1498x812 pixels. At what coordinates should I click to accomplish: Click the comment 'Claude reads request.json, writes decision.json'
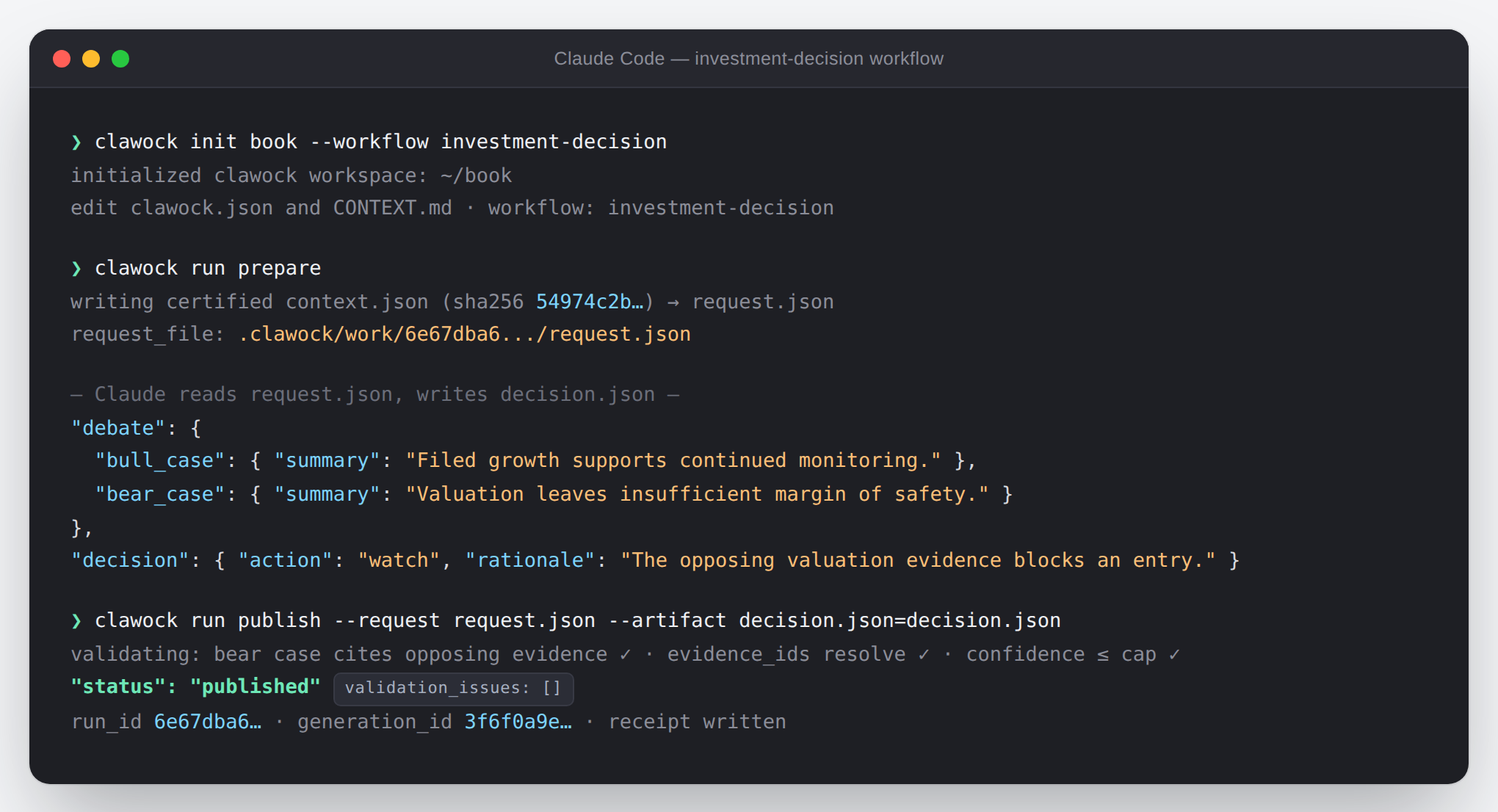click(x=374, y=394)
